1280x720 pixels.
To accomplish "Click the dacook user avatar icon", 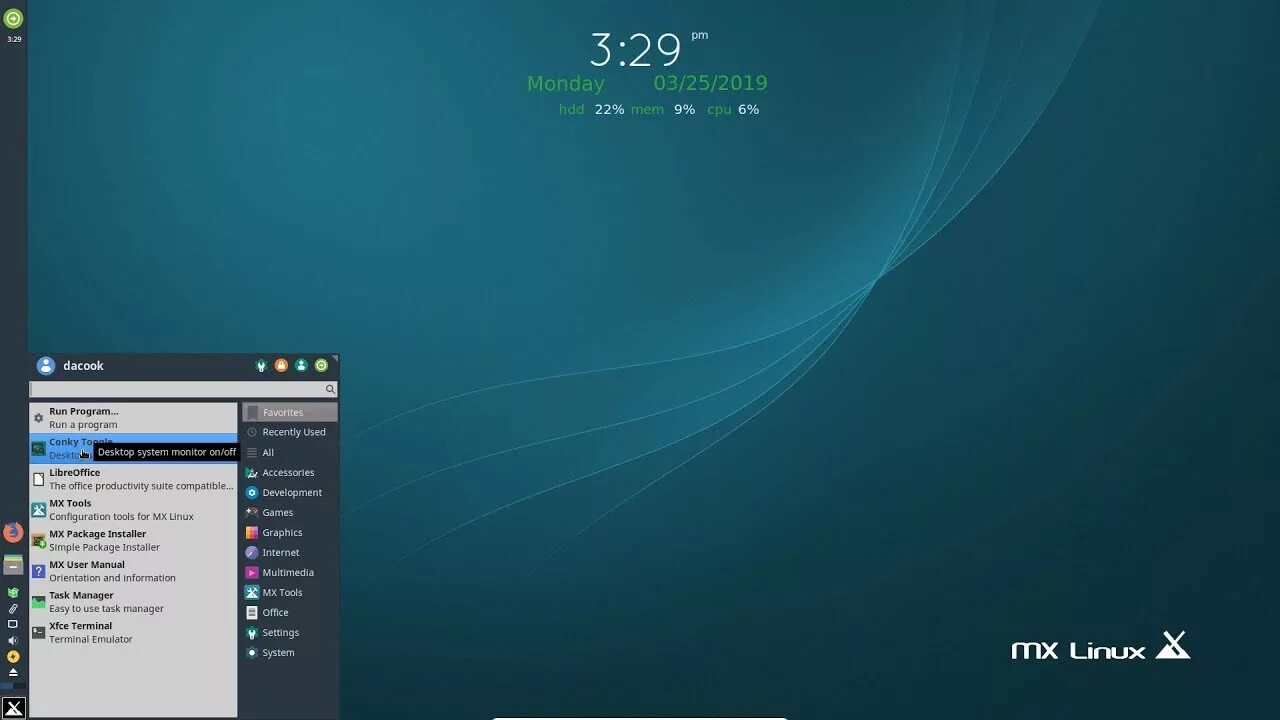I will click(x=46, y=366).
